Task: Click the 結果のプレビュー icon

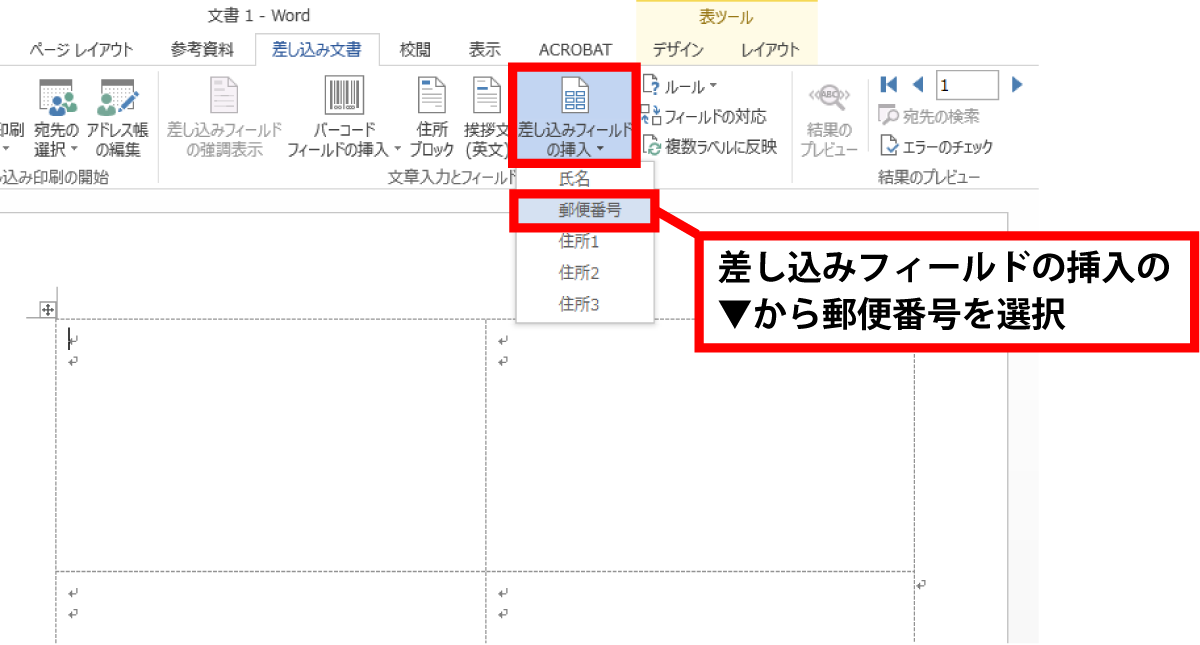Action: [829, 97]
